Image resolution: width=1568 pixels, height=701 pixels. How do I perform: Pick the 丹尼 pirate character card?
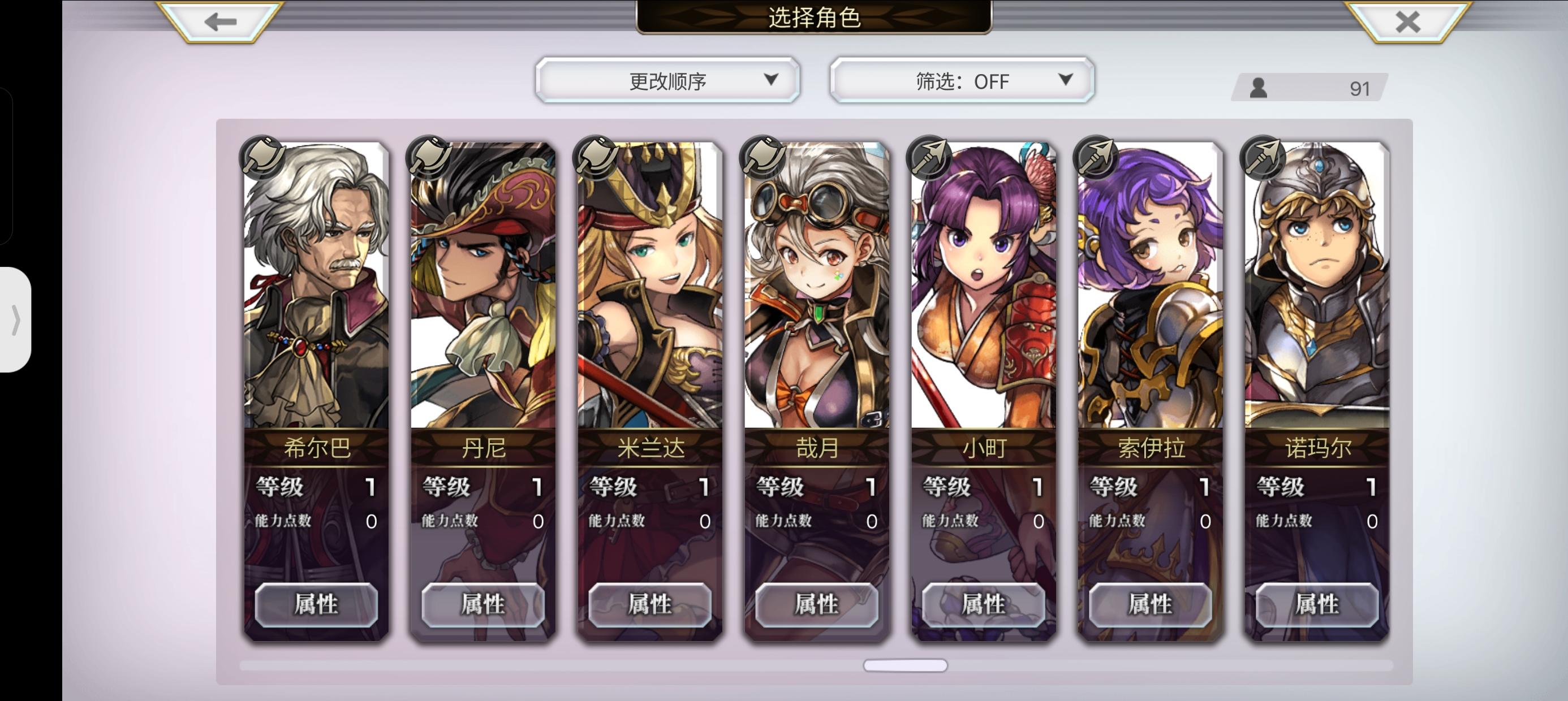point(483,391)
